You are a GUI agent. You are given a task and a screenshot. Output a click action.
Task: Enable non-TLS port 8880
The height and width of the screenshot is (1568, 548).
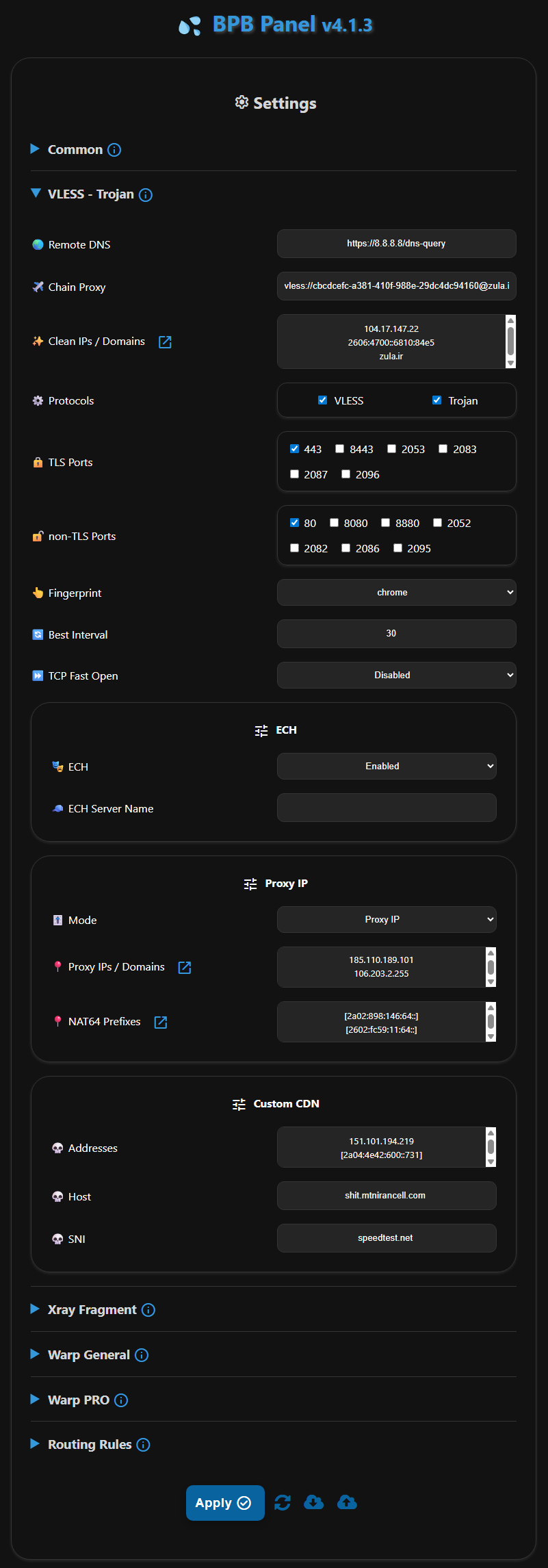385,523
